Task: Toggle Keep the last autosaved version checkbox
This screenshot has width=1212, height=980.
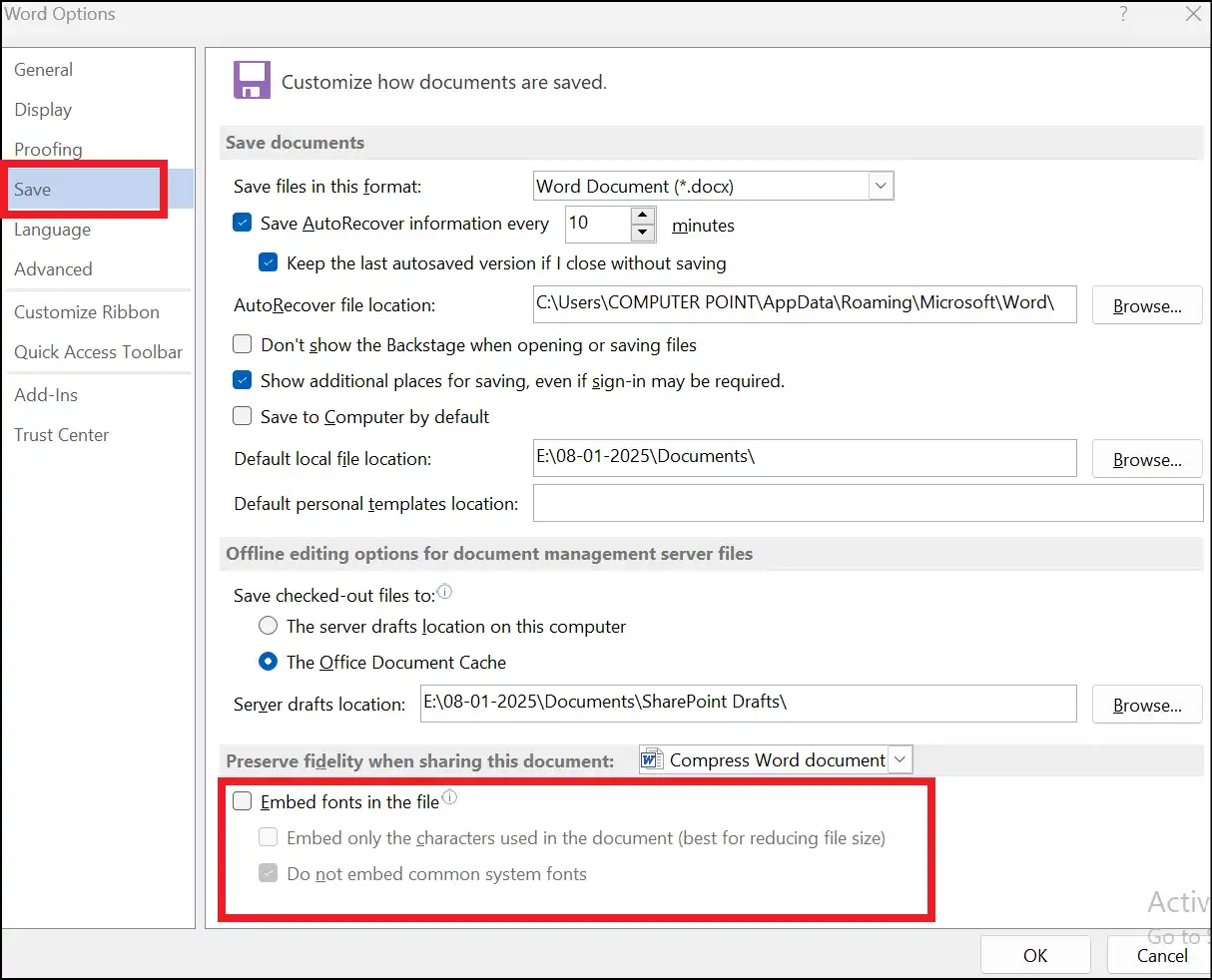Action: tap(269, 262)
